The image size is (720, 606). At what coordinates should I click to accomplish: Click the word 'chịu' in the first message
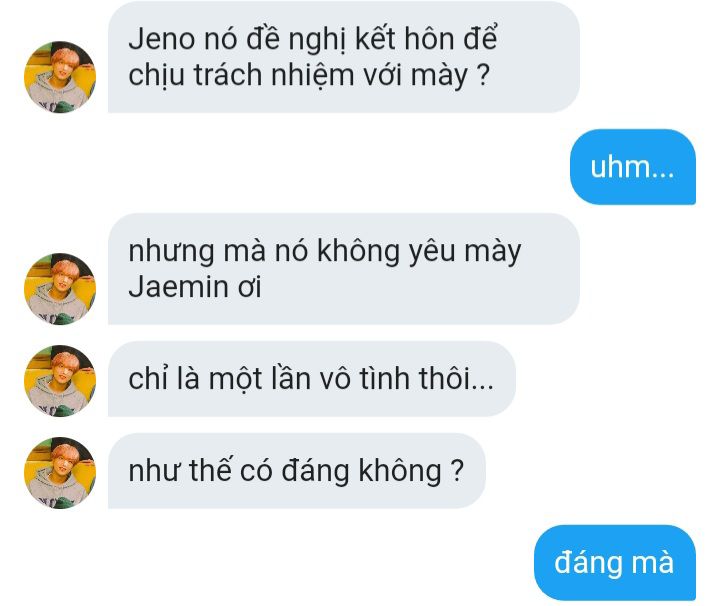pyautogui.click(x=156, y=75)
